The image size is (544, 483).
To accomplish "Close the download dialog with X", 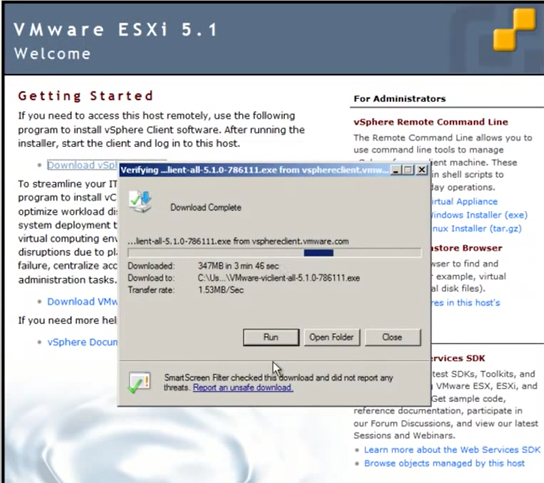I will click(x=422, y=170).
